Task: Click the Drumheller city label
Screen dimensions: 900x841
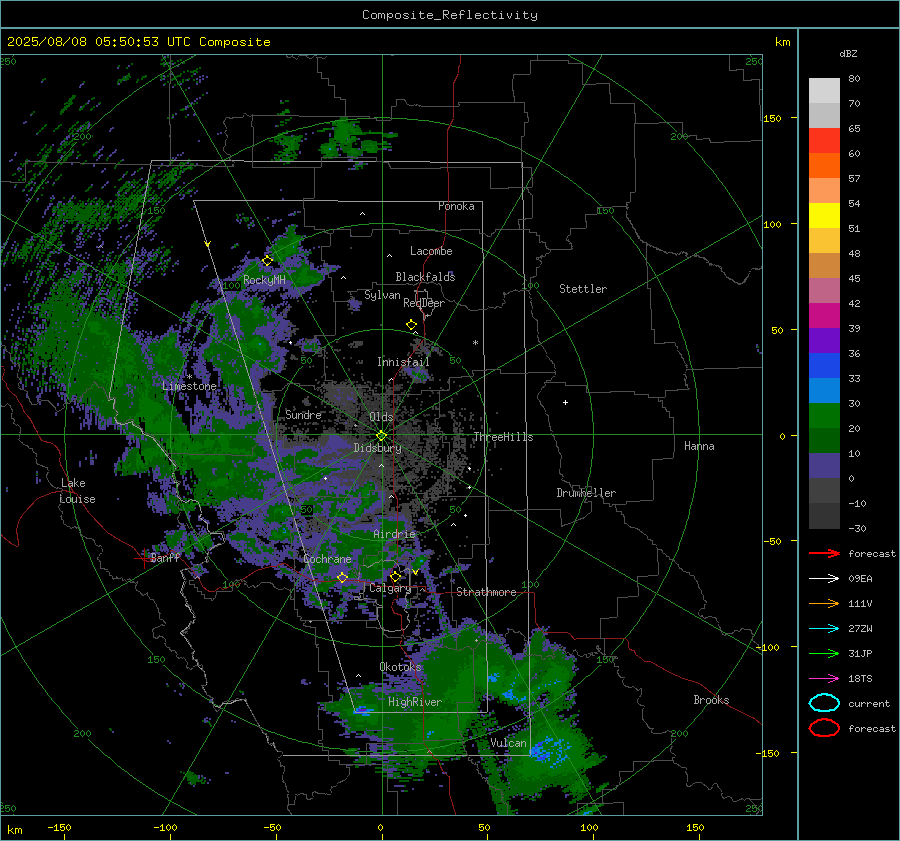Action: [586, 493]
